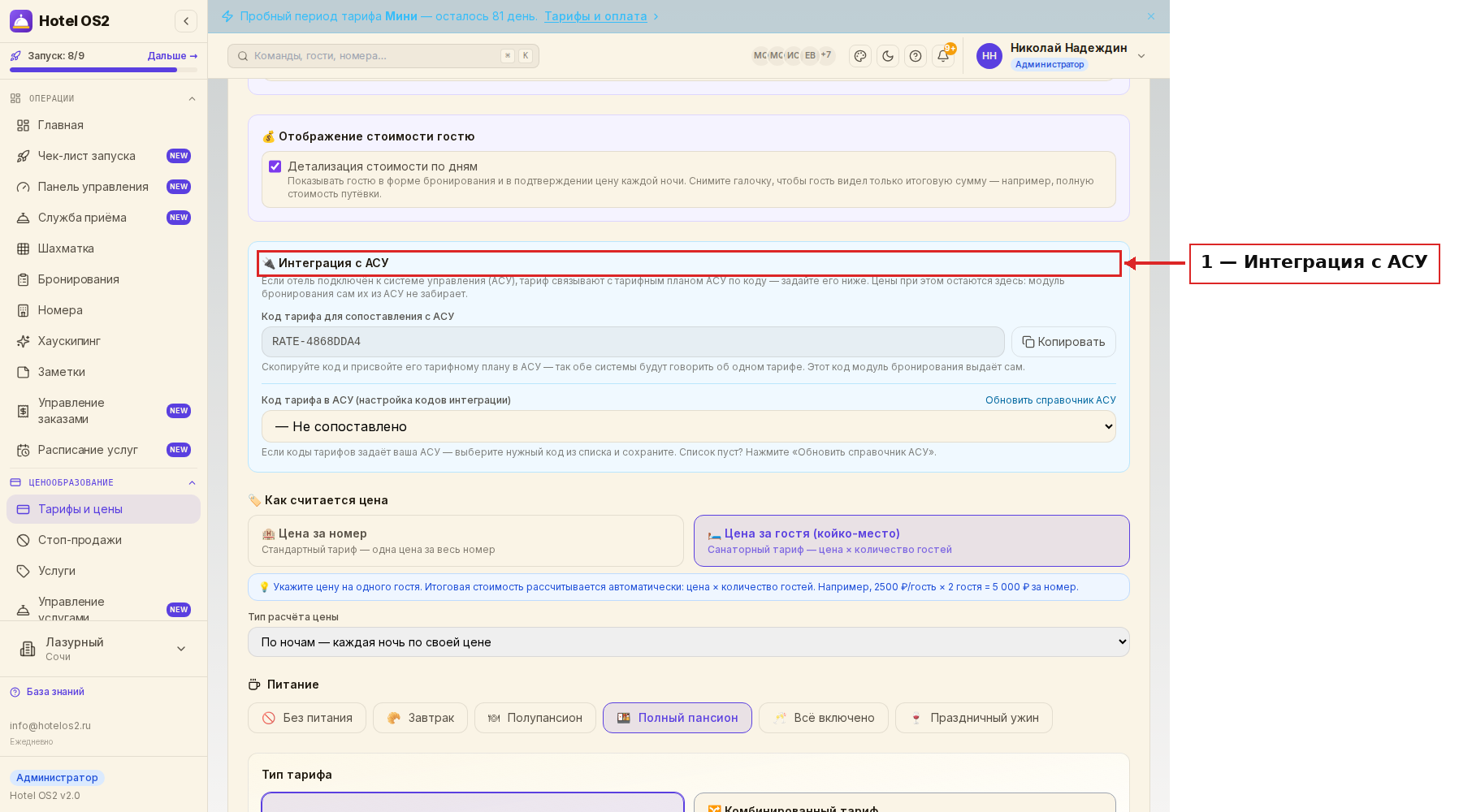Image resolution: width=1459 pixels, height=812 pixels.
Task: Open Расписание услуг item
Action: tap(103, 450)
